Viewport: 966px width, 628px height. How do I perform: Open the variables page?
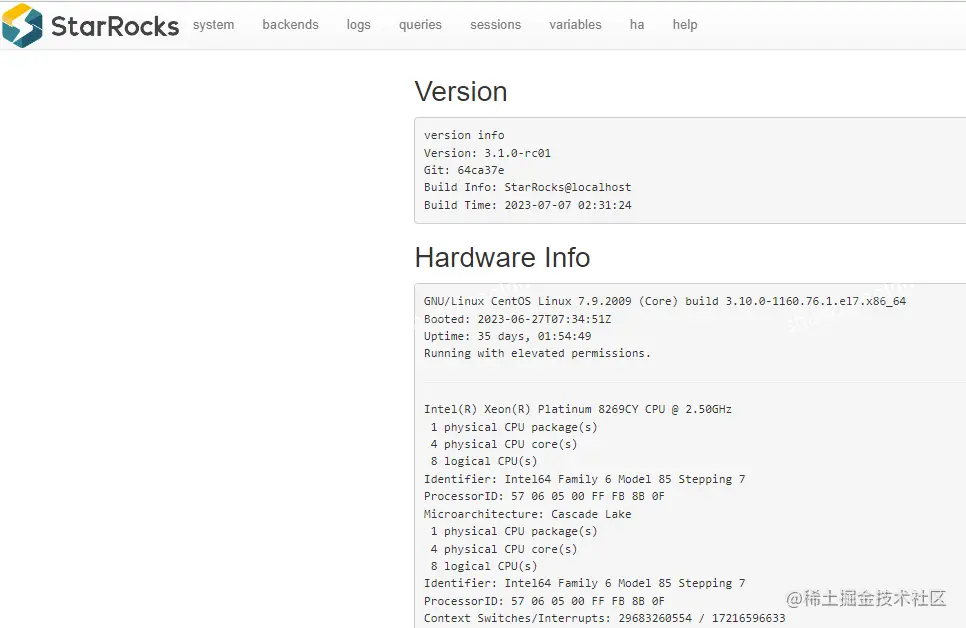[x=575, y=25]
